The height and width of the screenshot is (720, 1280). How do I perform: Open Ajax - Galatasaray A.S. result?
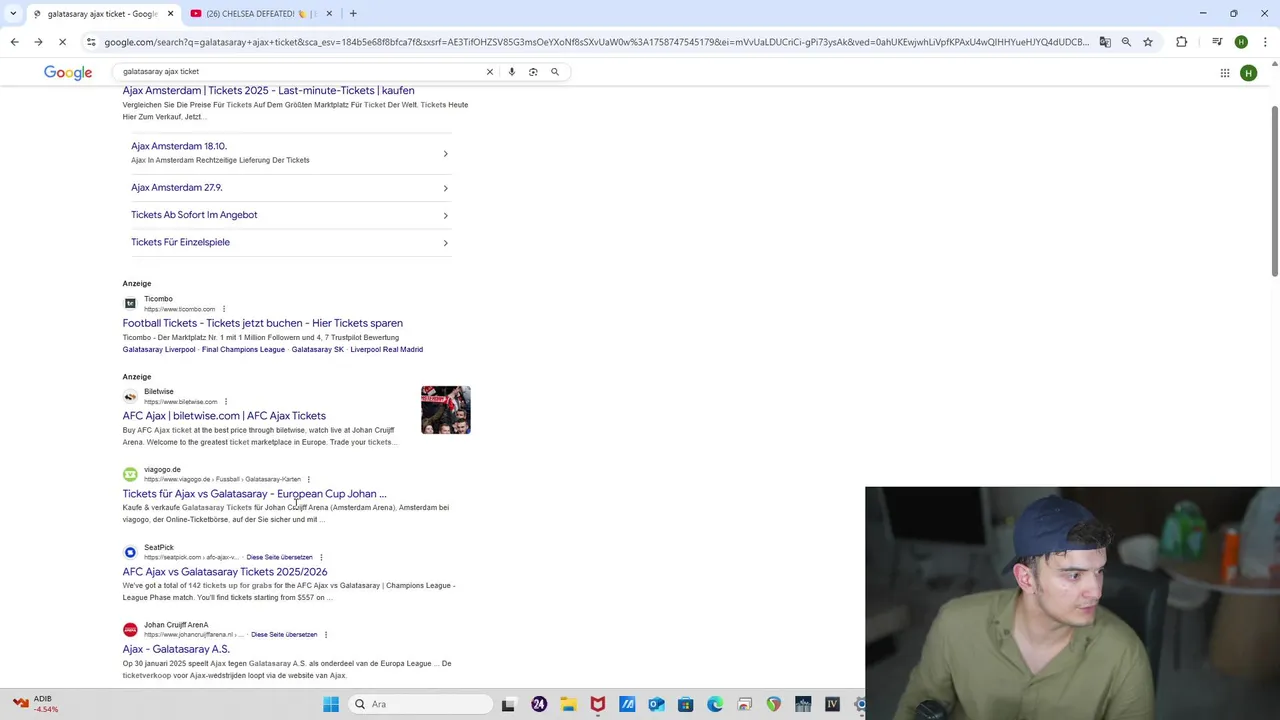click(x=176, y=650)
